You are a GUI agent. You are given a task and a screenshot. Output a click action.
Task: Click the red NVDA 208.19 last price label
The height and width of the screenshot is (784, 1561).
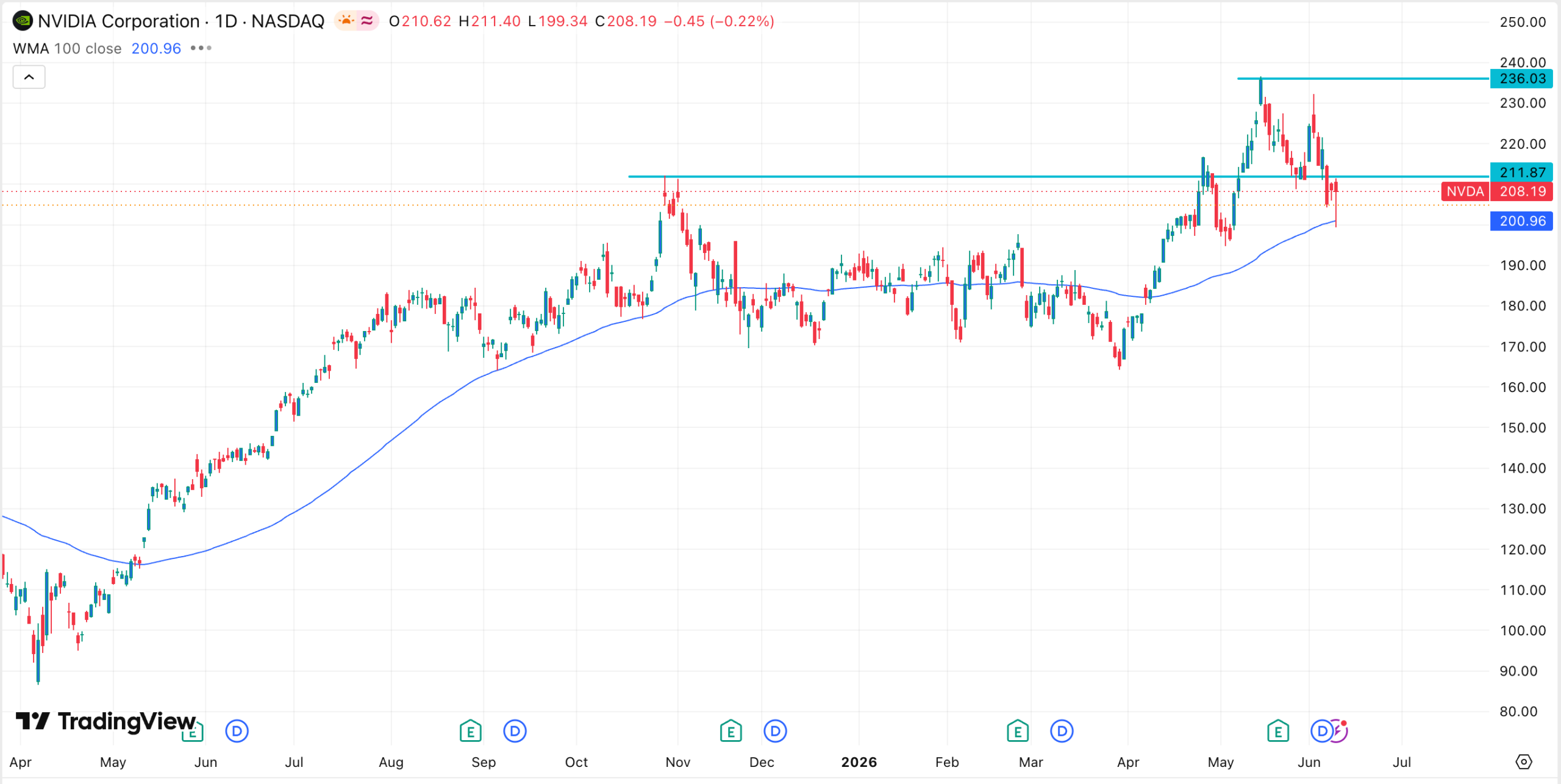coord(1497,191)
